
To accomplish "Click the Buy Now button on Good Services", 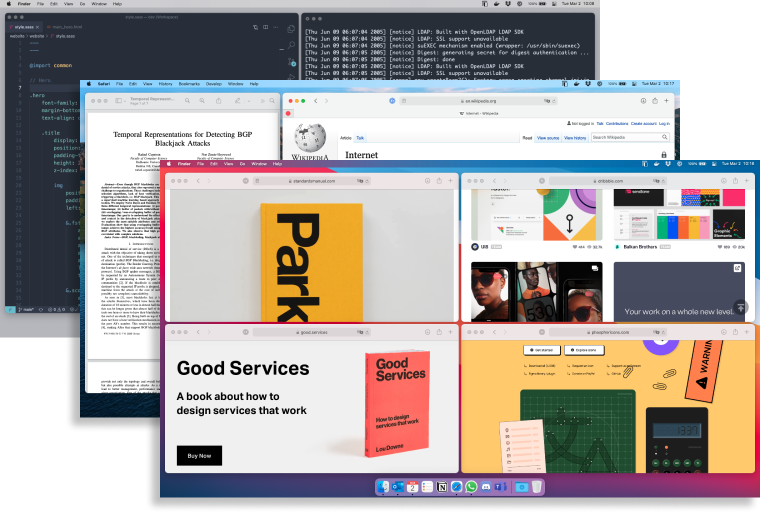I will (199, 456).
